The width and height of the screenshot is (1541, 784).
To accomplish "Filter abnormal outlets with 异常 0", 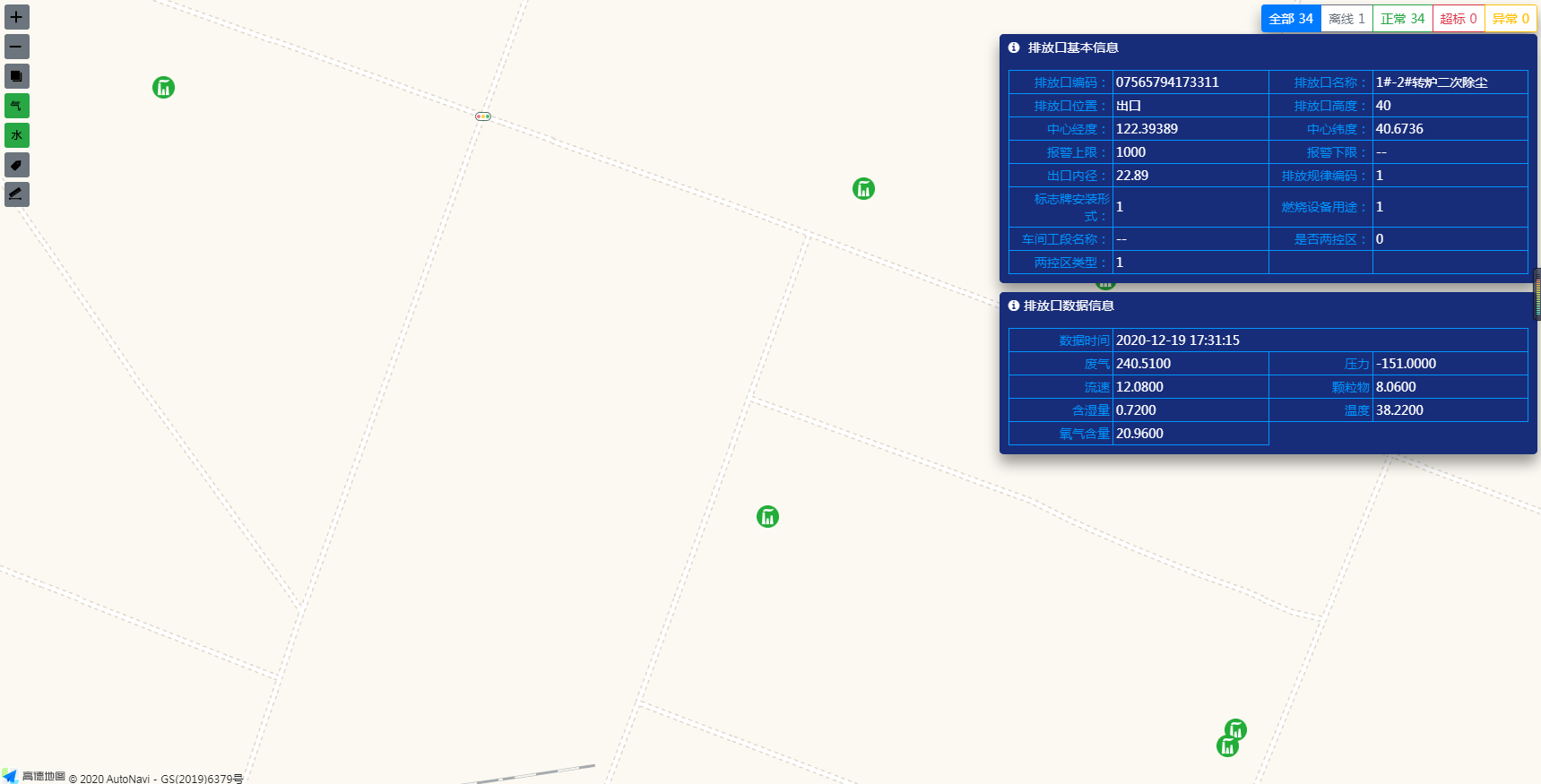I will click(1511, 19).
